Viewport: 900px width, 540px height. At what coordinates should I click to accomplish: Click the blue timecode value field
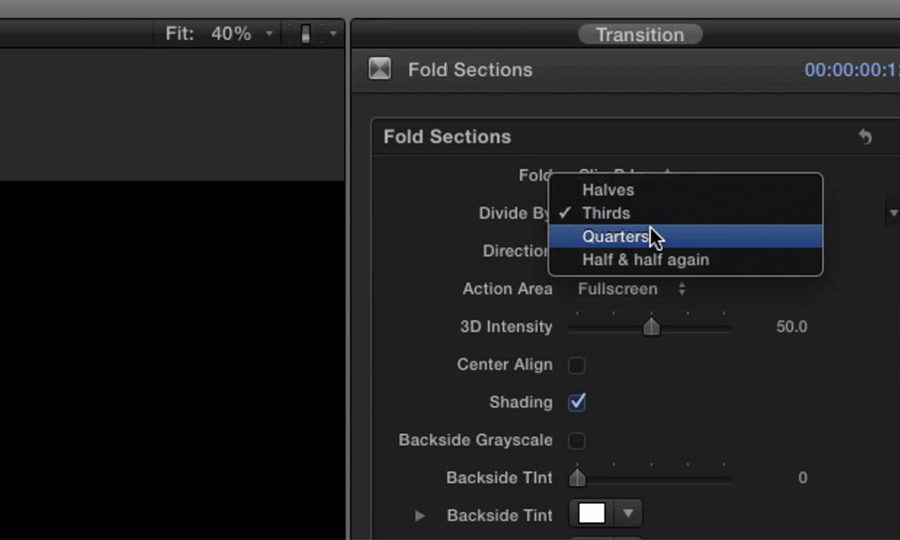[852, 69]
